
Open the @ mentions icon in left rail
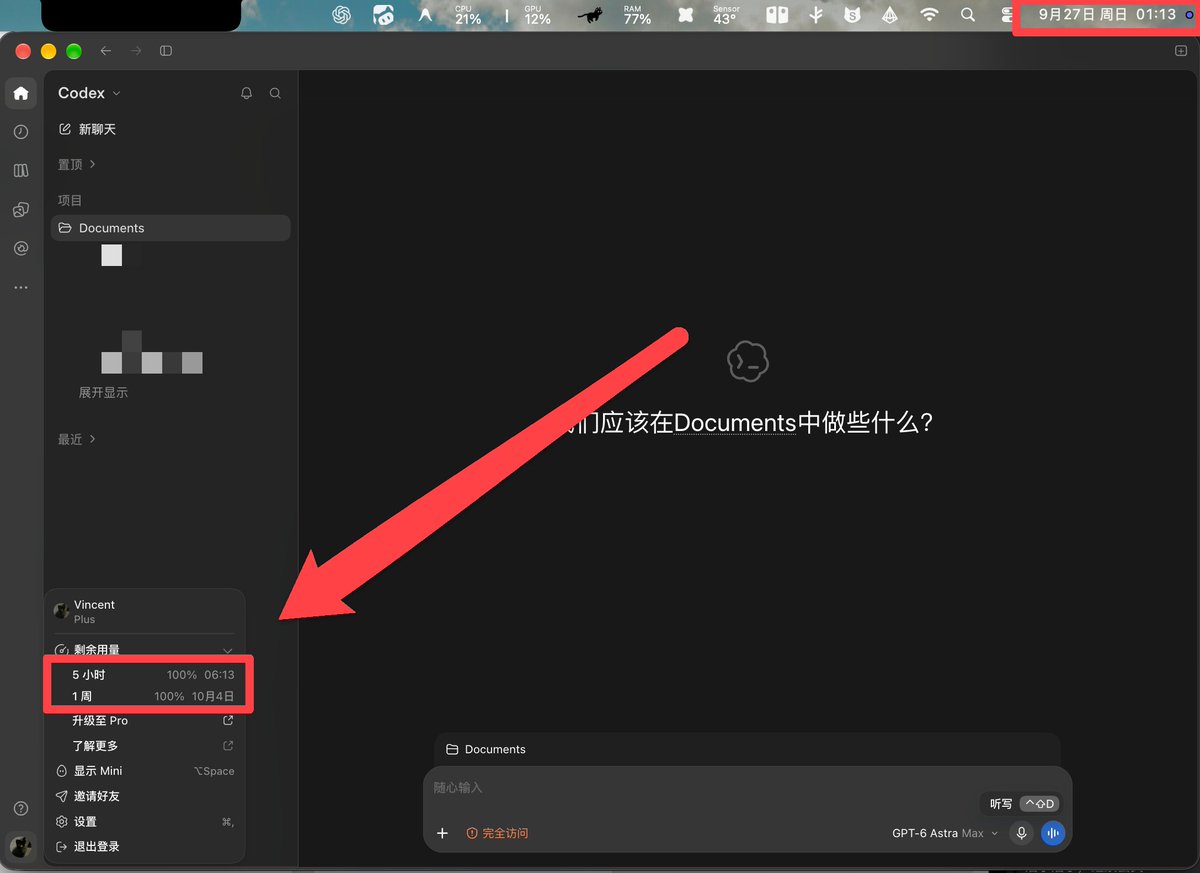[x=21, y=248]
